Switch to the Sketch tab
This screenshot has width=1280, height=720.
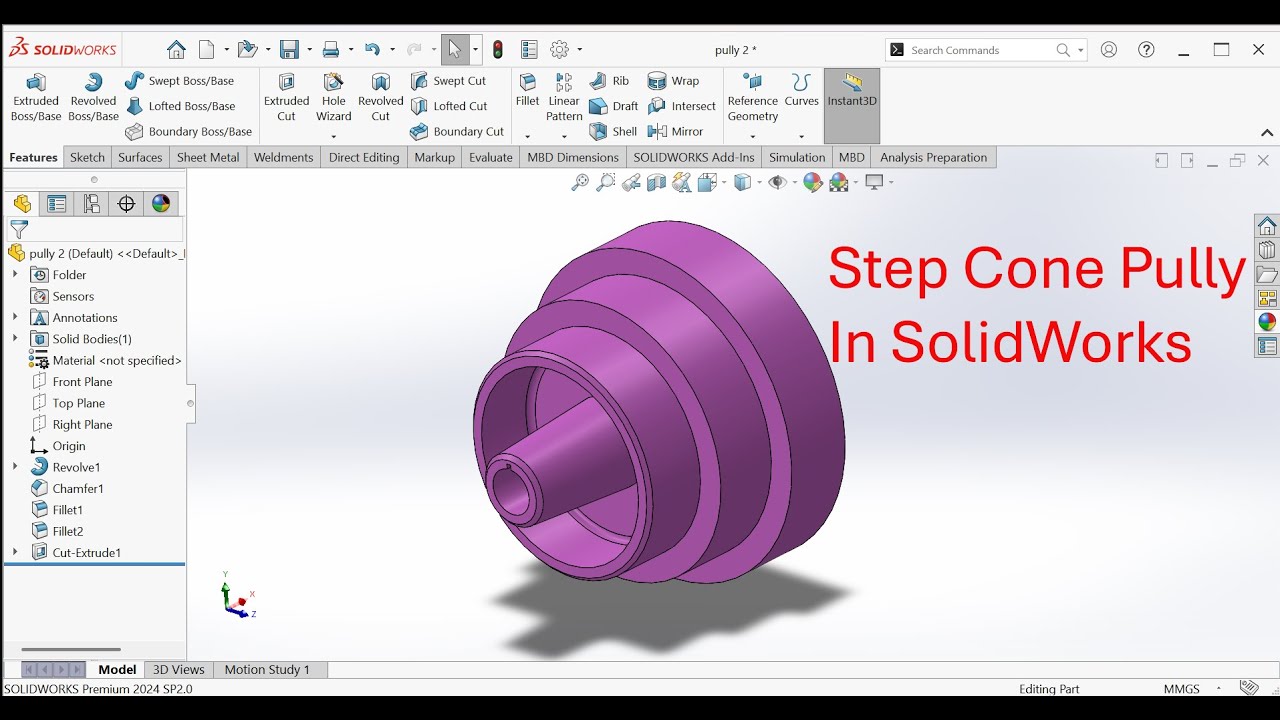(87, 157)
